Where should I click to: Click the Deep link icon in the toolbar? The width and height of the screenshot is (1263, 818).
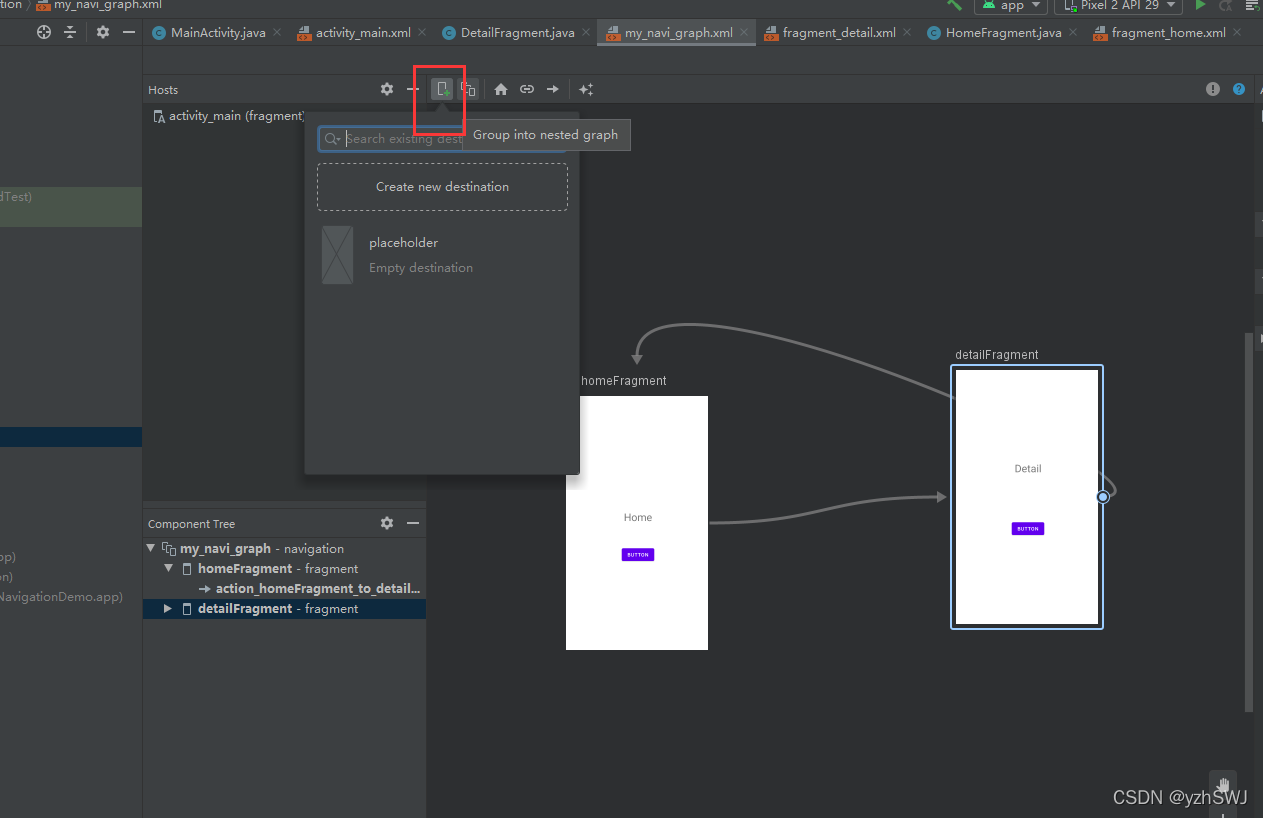coord(526,88)
